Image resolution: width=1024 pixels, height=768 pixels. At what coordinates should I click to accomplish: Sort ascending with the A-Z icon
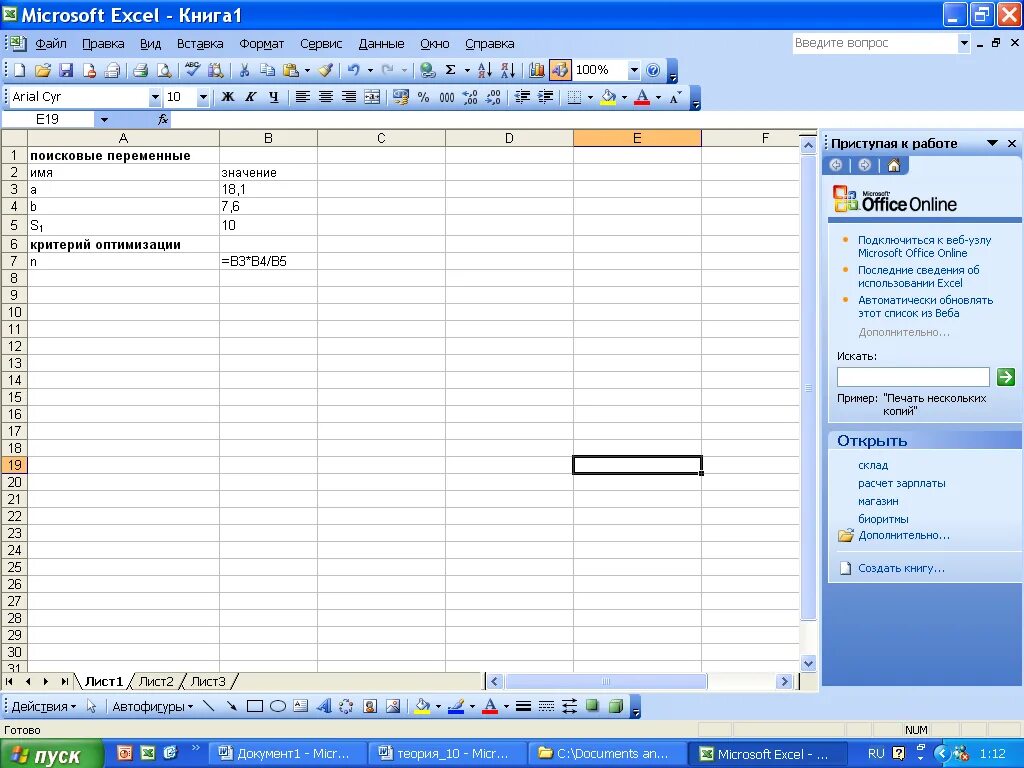[485, 70]
